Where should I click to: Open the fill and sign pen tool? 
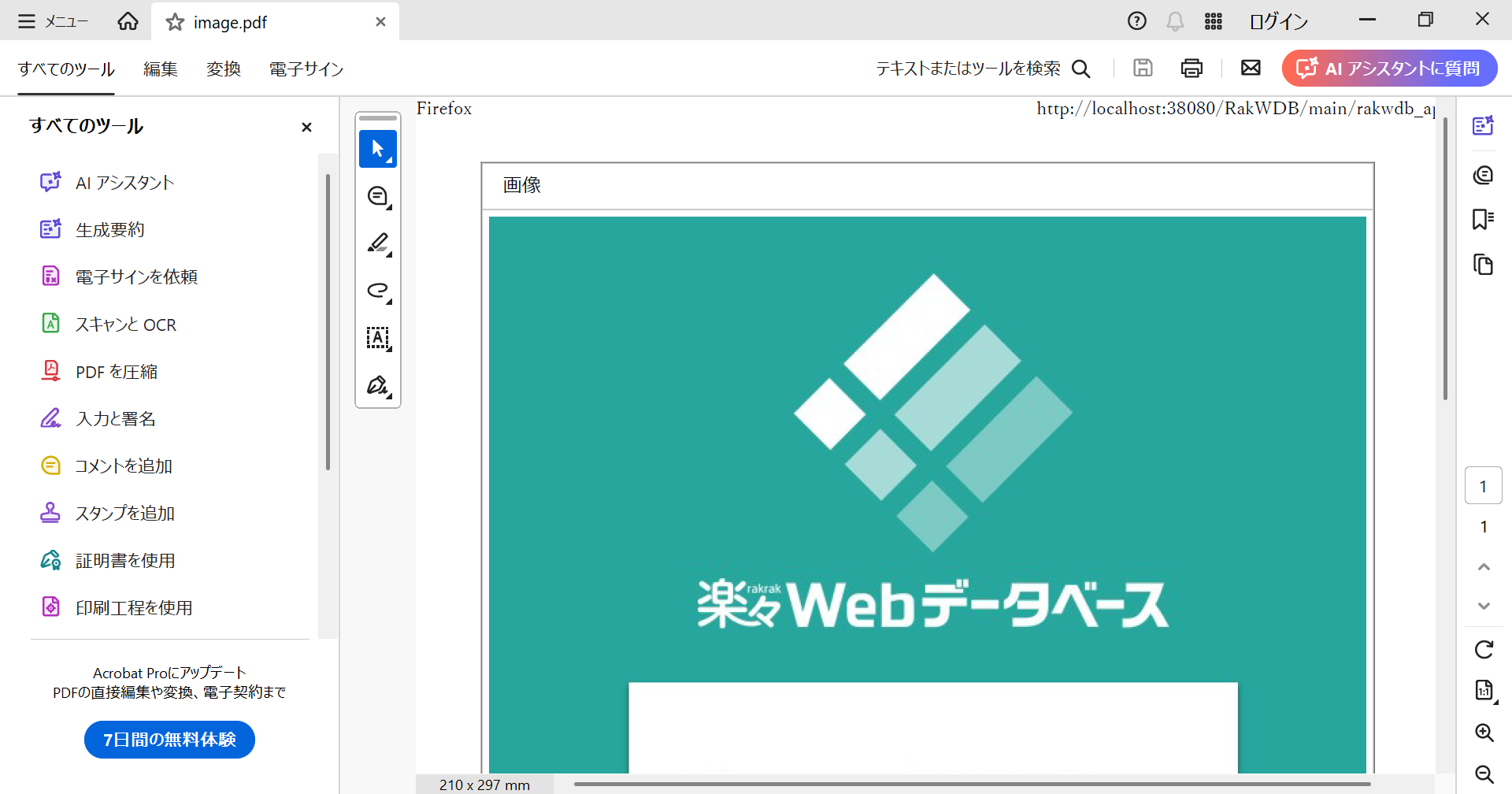[378, 385]
